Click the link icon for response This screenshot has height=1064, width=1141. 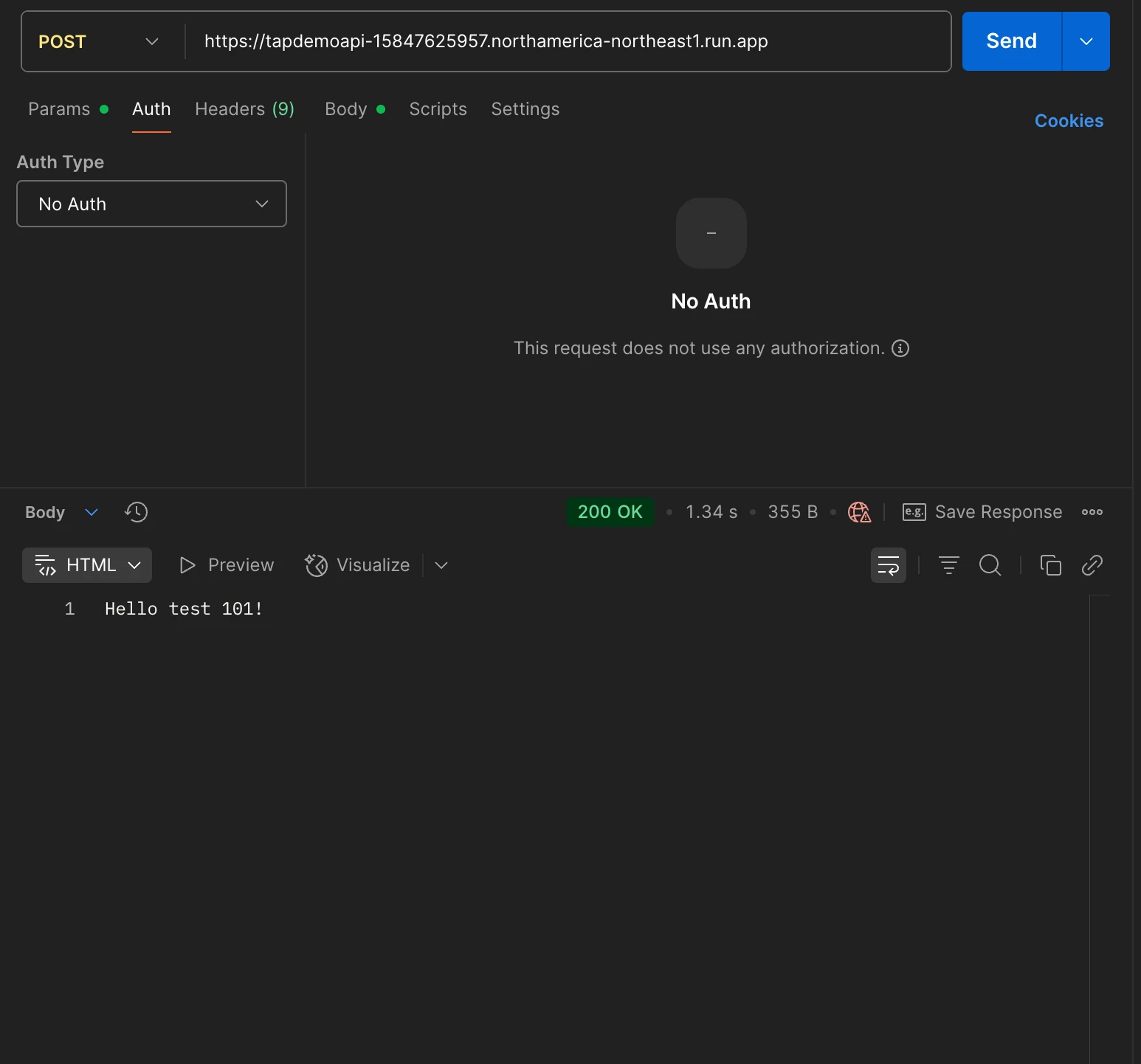[x=1092, y=565]
